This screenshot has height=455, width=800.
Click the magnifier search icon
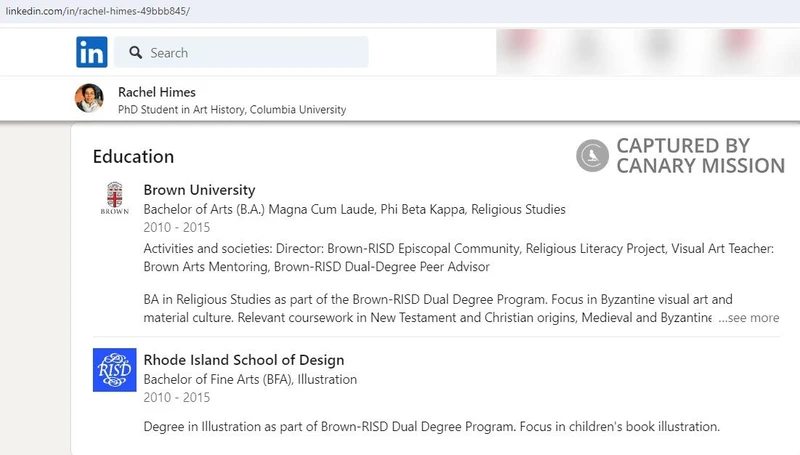coord(135,53)
